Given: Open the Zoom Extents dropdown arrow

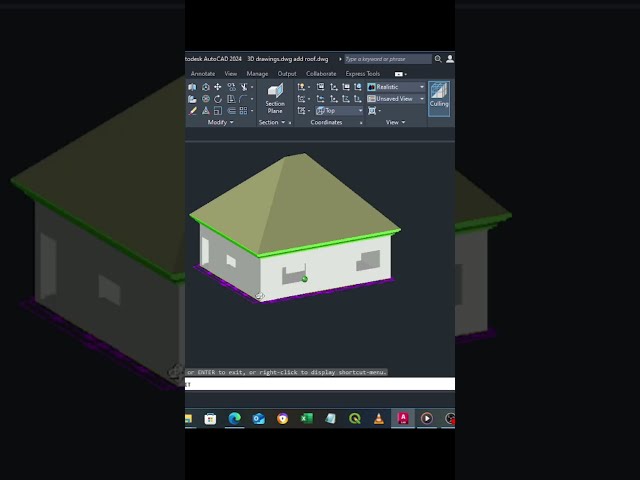Looking at the screenshot, I should [x=380, y=111].
